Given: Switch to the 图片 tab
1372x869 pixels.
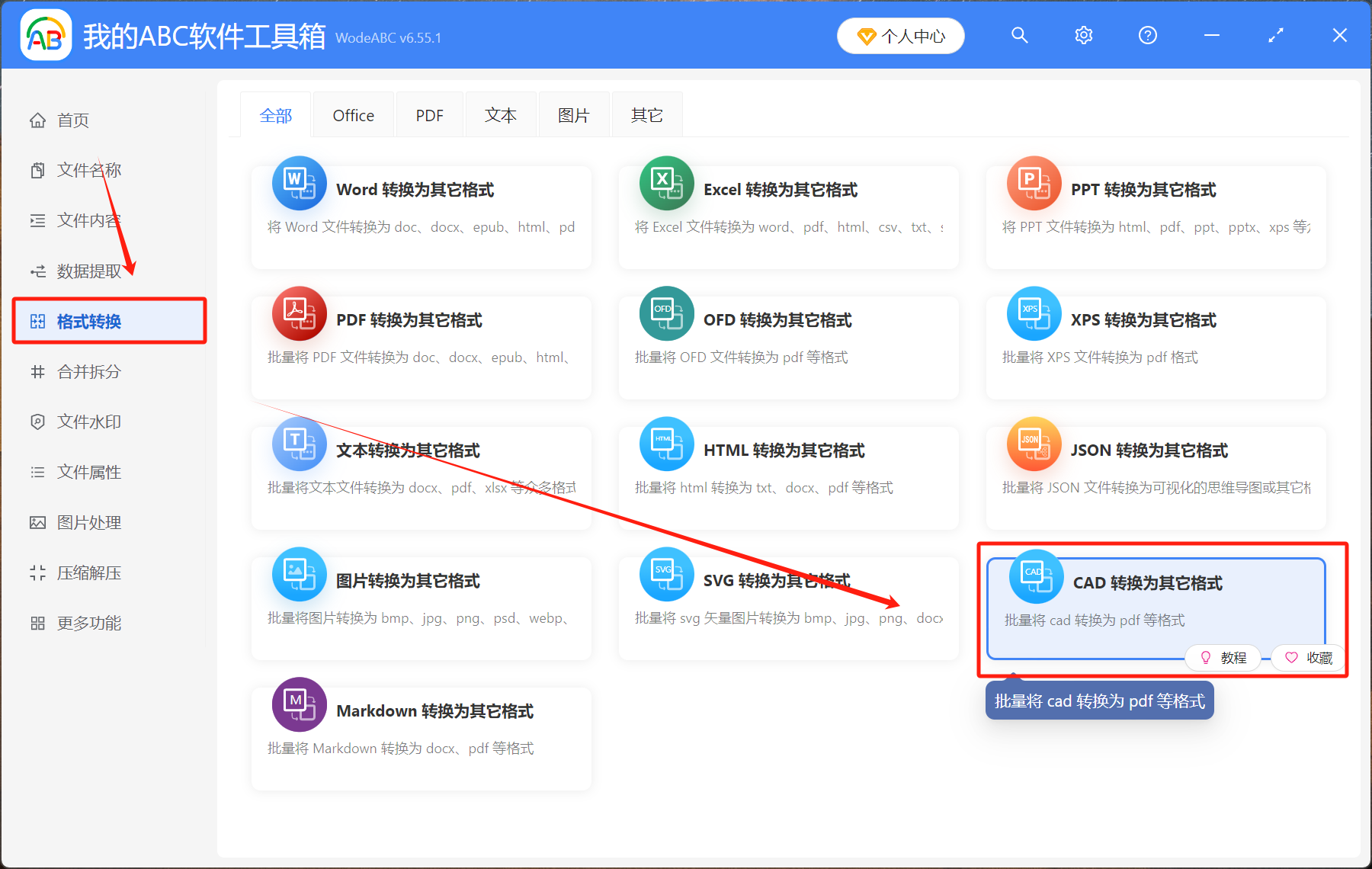Looking at the screenshot, I should tap(573, 114).
